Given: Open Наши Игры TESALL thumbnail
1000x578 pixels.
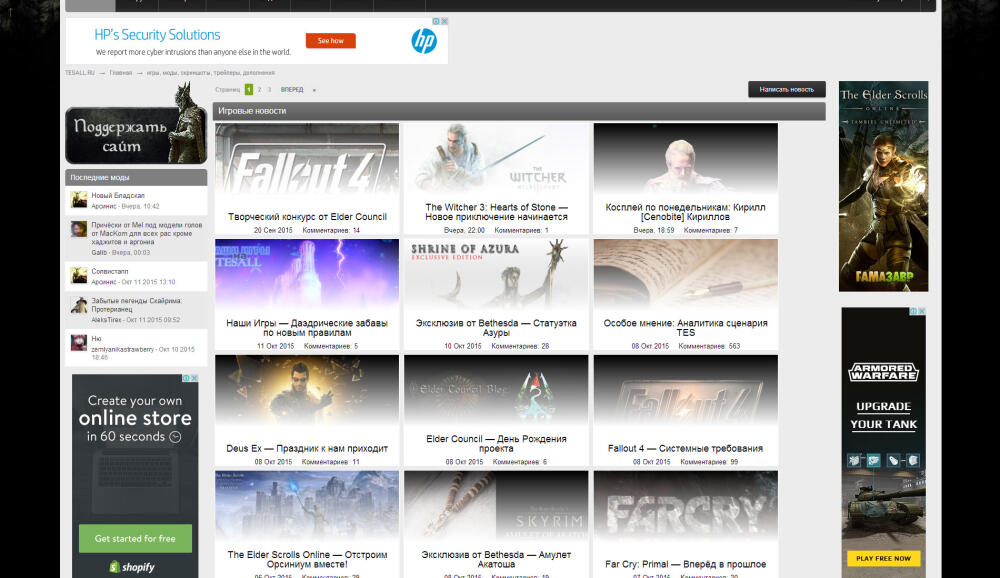Looking at the screenshot, I should (x=307, y=276).
